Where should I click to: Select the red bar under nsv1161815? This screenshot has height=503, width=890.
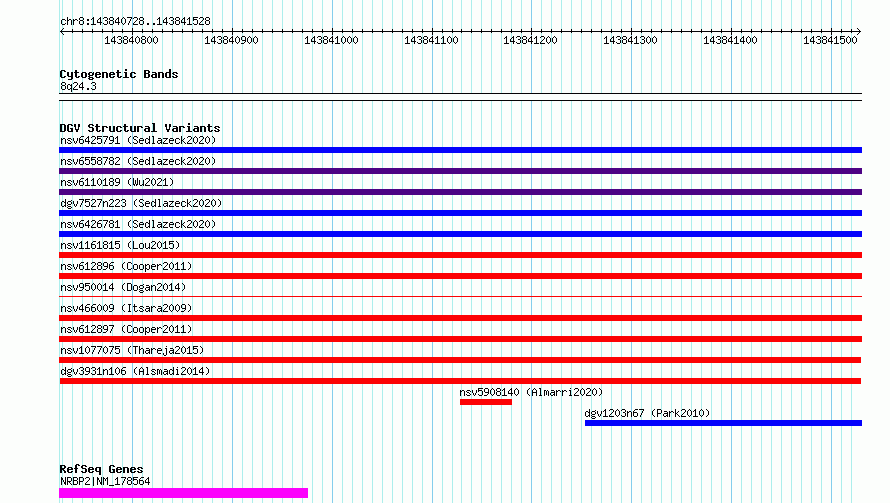[460, 255]
